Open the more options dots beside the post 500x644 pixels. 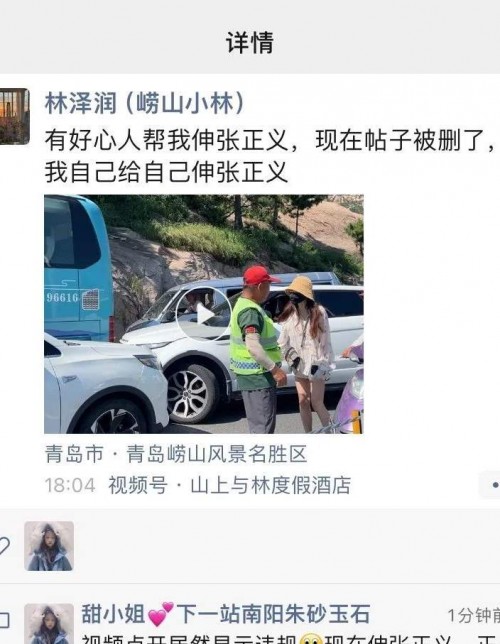(490, 485)
